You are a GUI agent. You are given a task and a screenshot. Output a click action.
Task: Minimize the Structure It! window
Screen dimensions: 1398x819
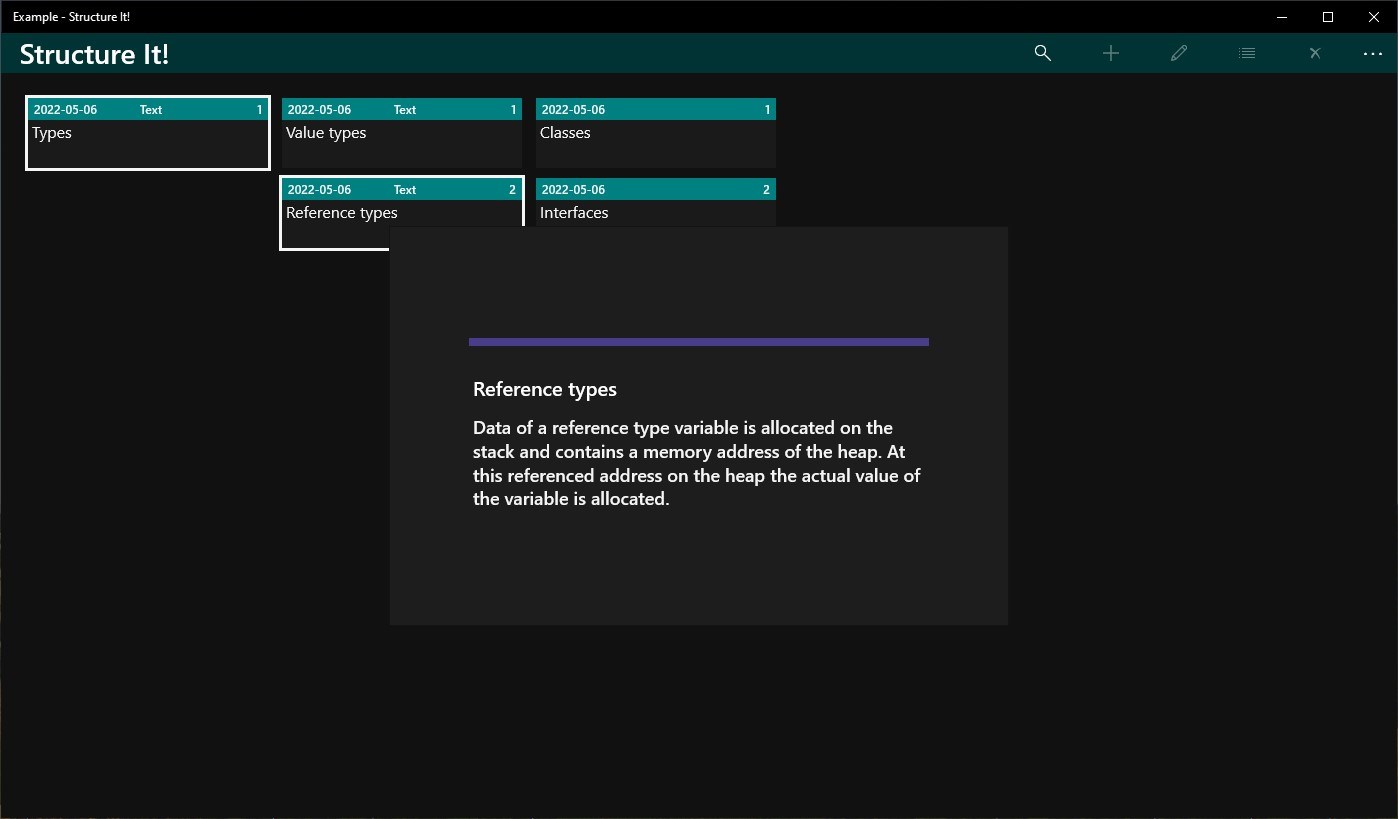(1282, 17)
